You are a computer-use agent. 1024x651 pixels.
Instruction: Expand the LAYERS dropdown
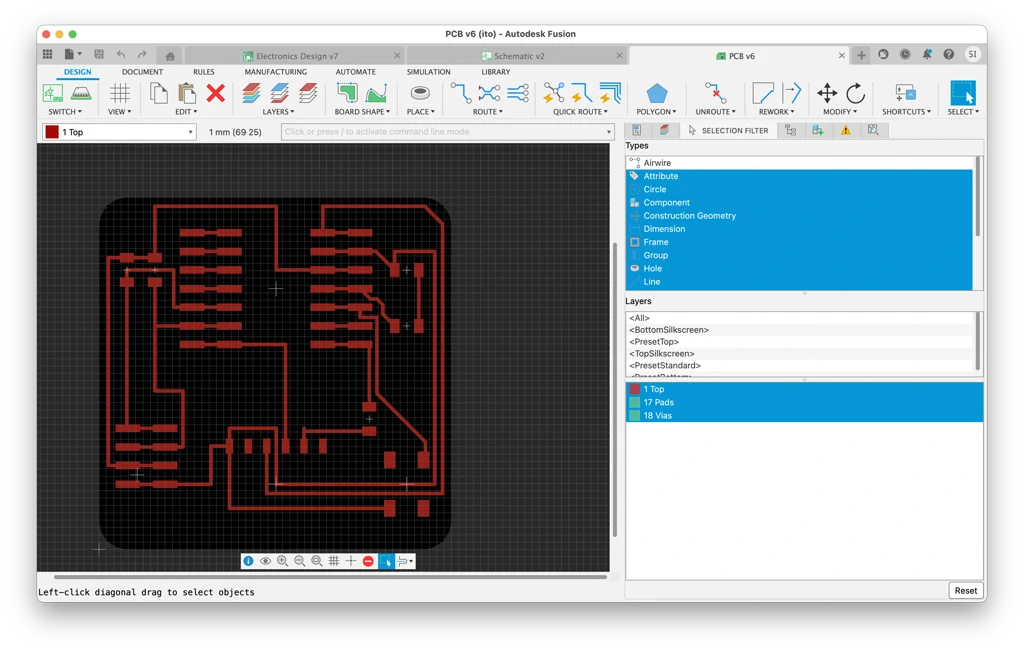coord(278,112)
